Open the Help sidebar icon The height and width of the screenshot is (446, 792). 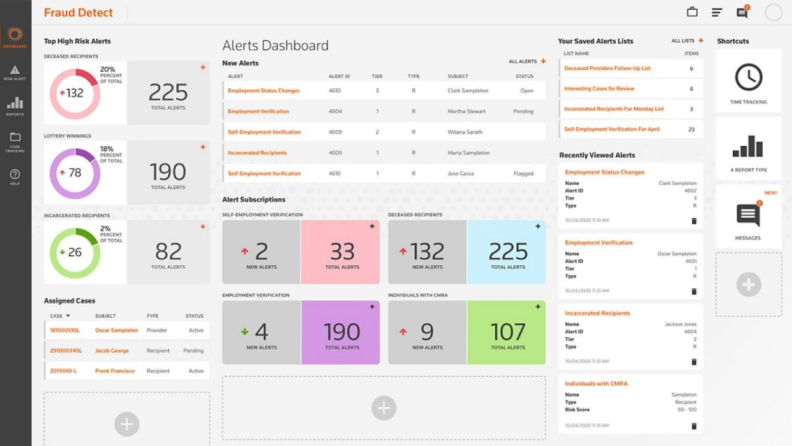coord(15,176)
